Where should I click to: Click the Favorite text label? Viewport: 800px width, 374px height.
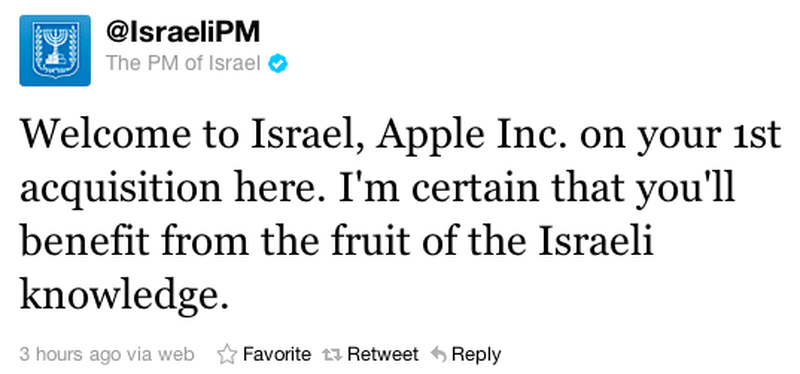tap(277, 354)
